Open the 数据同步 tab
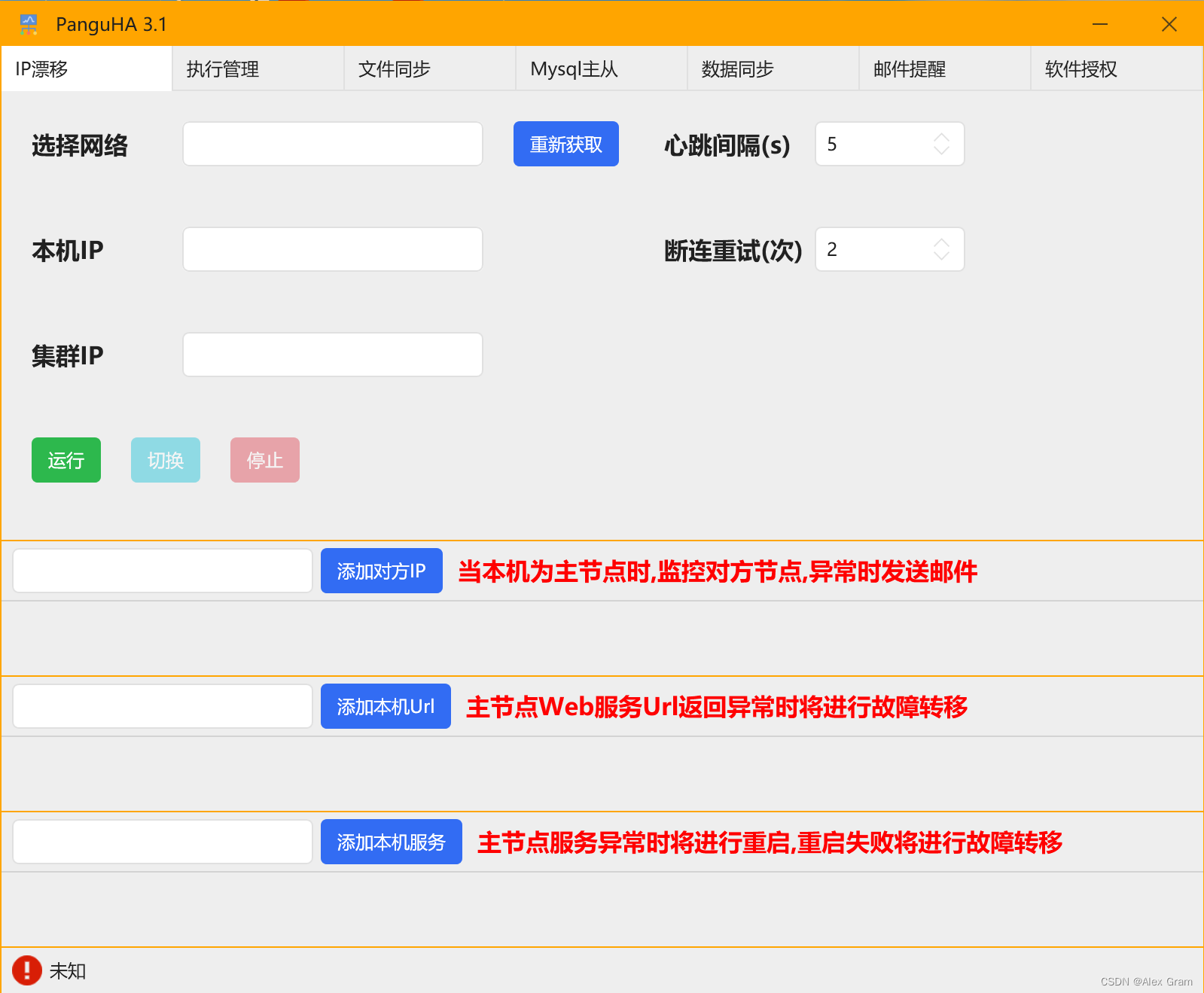Viewport: 1204px width, 993px height. [x=773, y=69]
